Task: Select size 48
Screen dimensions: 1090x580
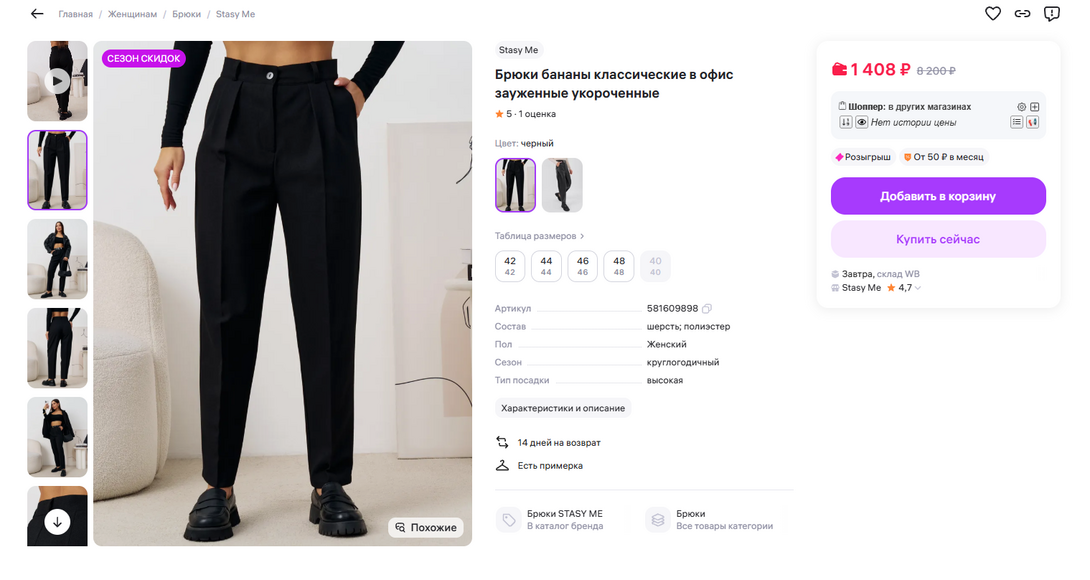Action: pos(619,266)
